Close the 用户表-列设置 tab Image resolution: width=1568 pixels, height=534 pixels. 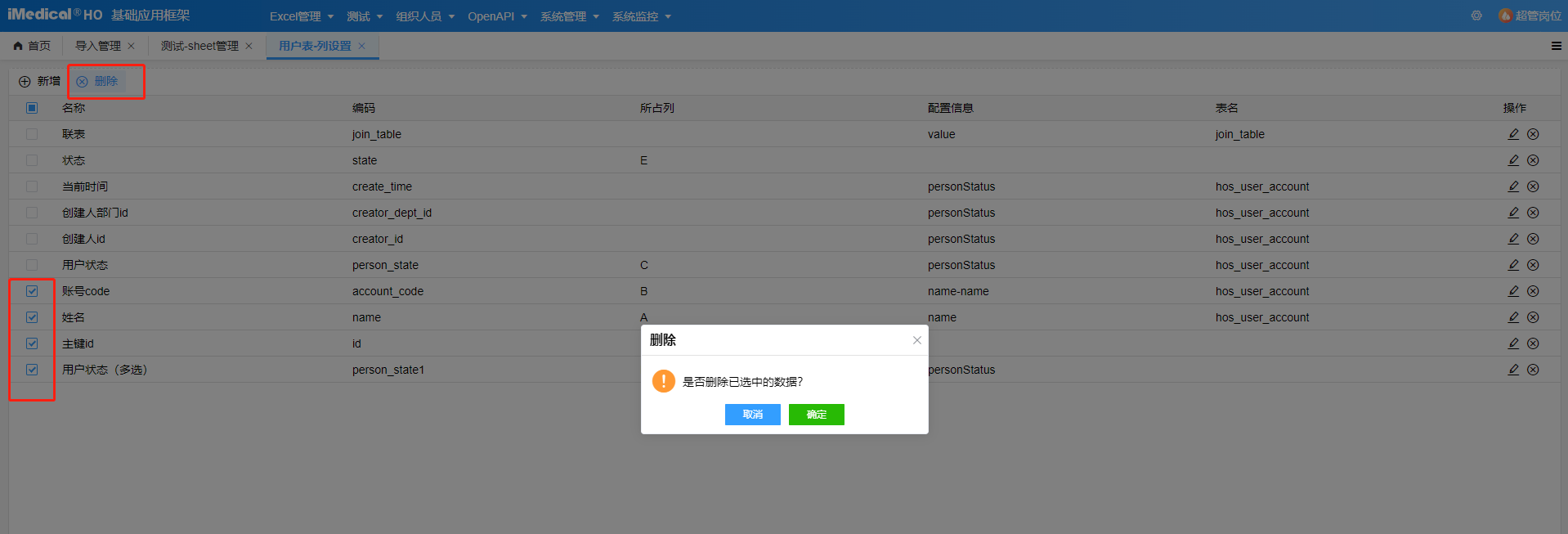361,46
